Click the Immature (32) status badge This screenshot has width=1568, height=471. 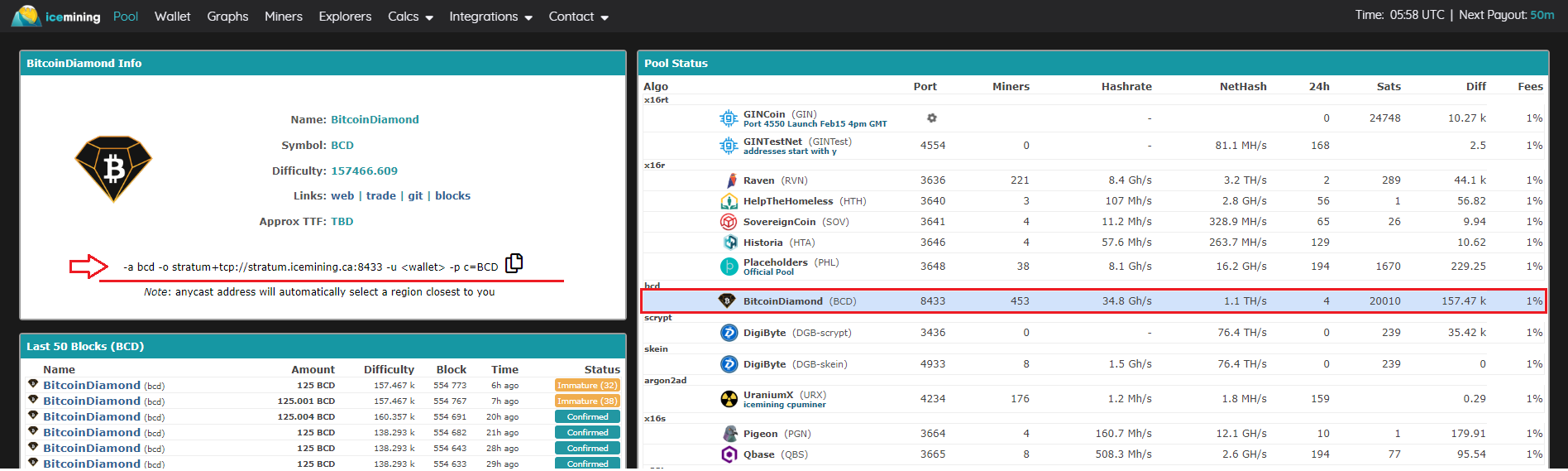tap(587, 385)
